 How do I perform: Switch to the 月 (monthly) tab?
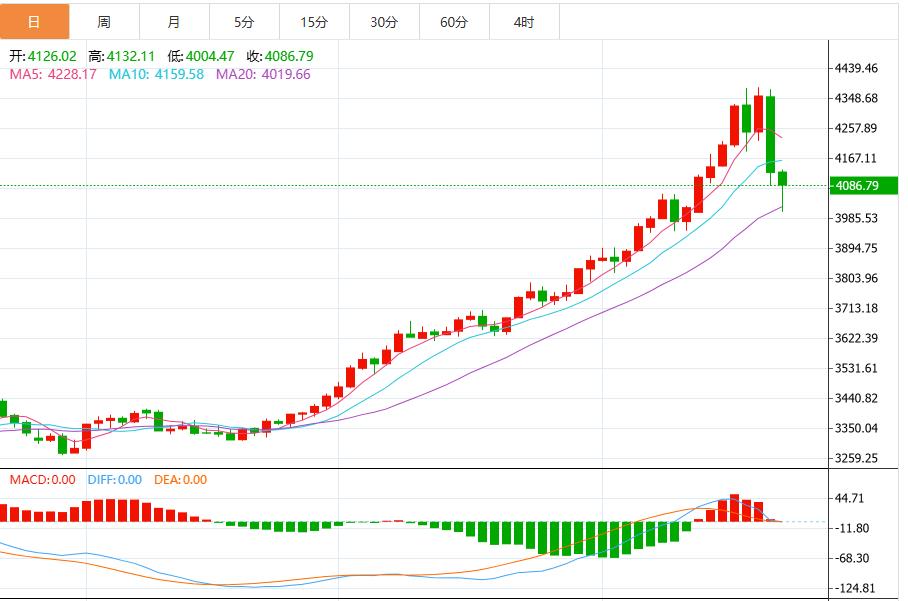coord(171,20)
